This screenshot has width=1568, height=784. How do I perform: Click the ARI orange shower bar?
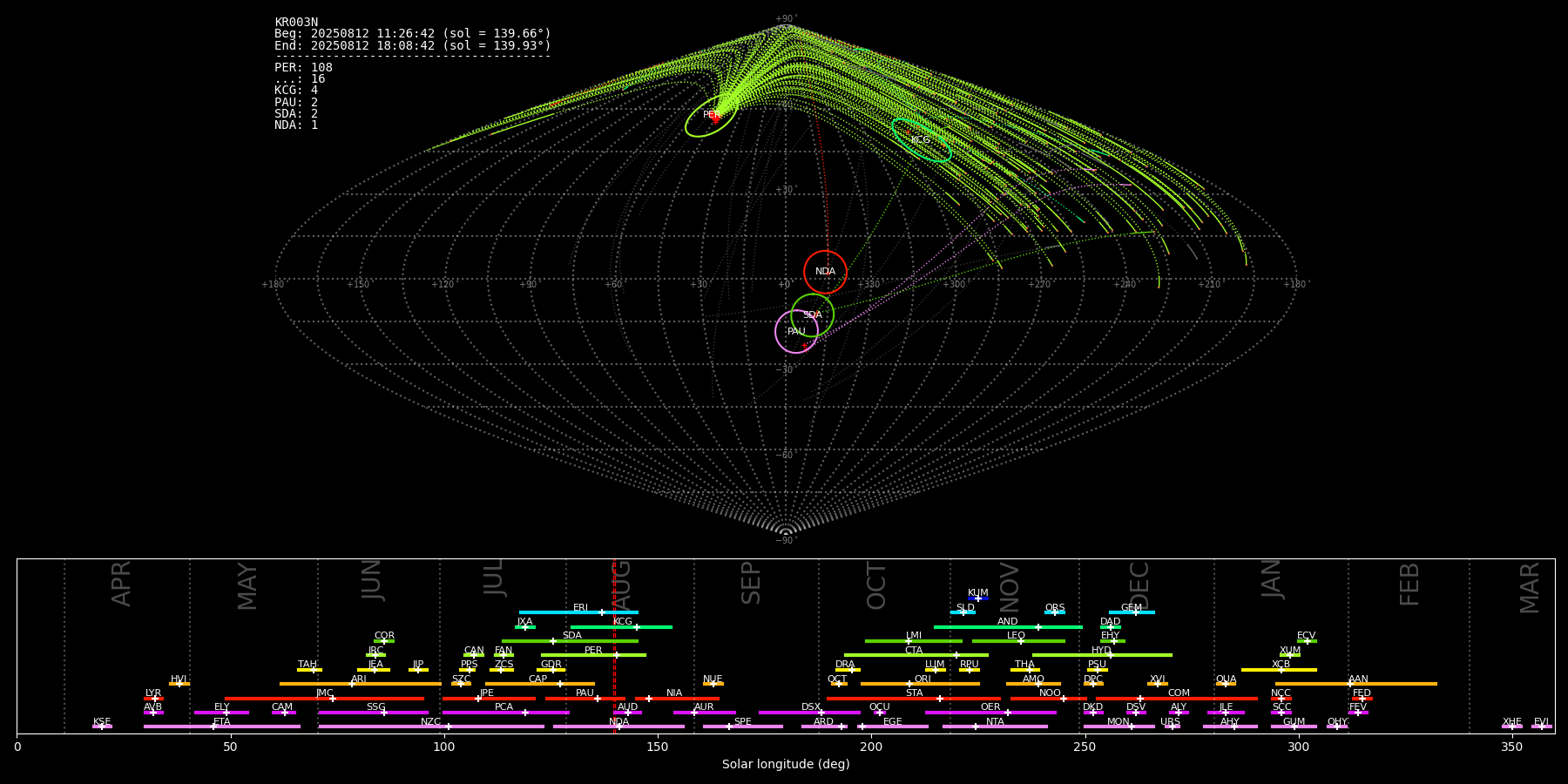pyautogui.click(x=360, y=684)
